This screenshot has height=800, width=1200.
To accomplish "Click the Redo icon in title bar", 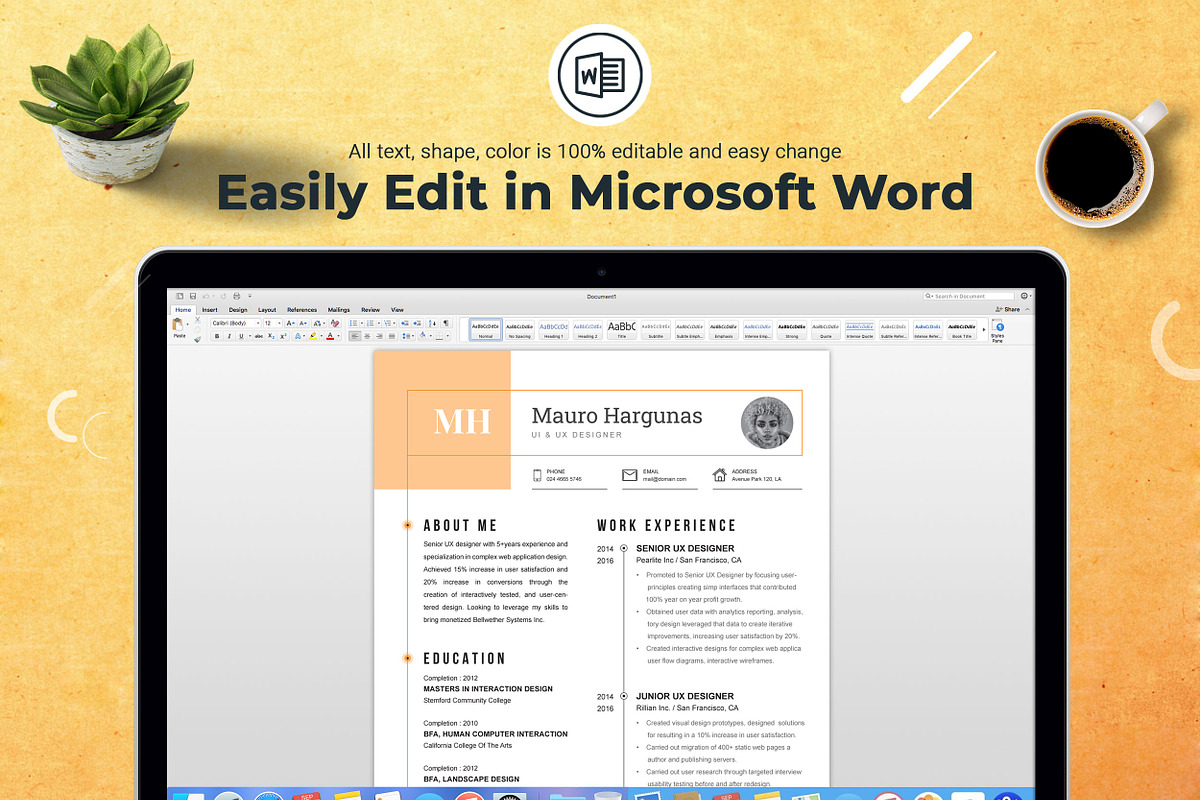I will pyautogui.click(x=223, y=296).
